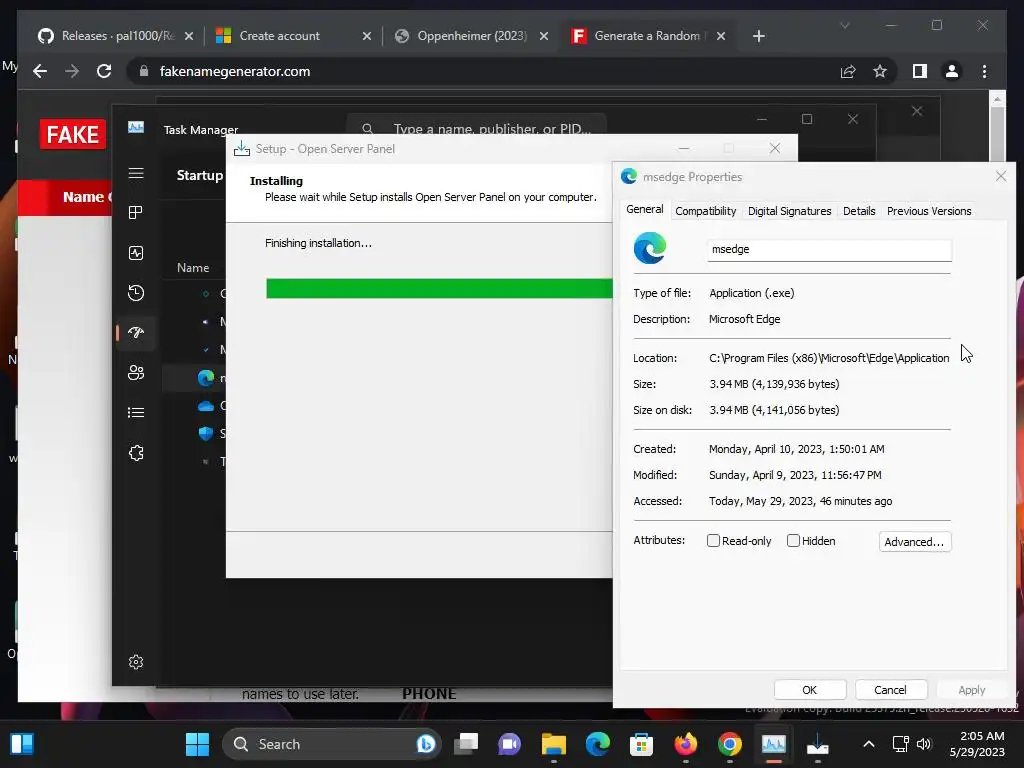
Task: Open Windows Start menu
Action: tap(197, 744)
